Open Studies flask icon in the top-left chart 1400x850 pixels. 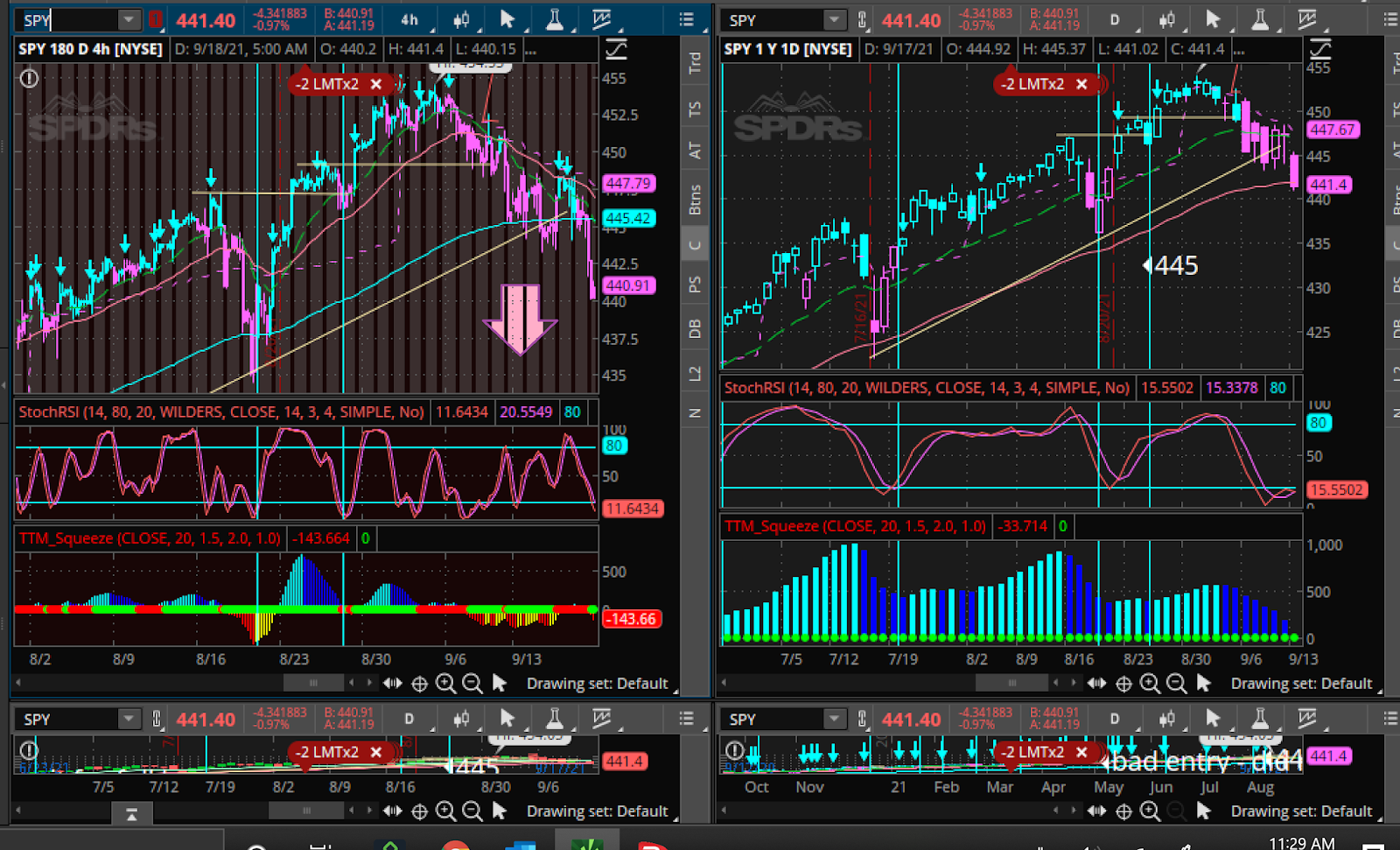[x=554, y=20]
